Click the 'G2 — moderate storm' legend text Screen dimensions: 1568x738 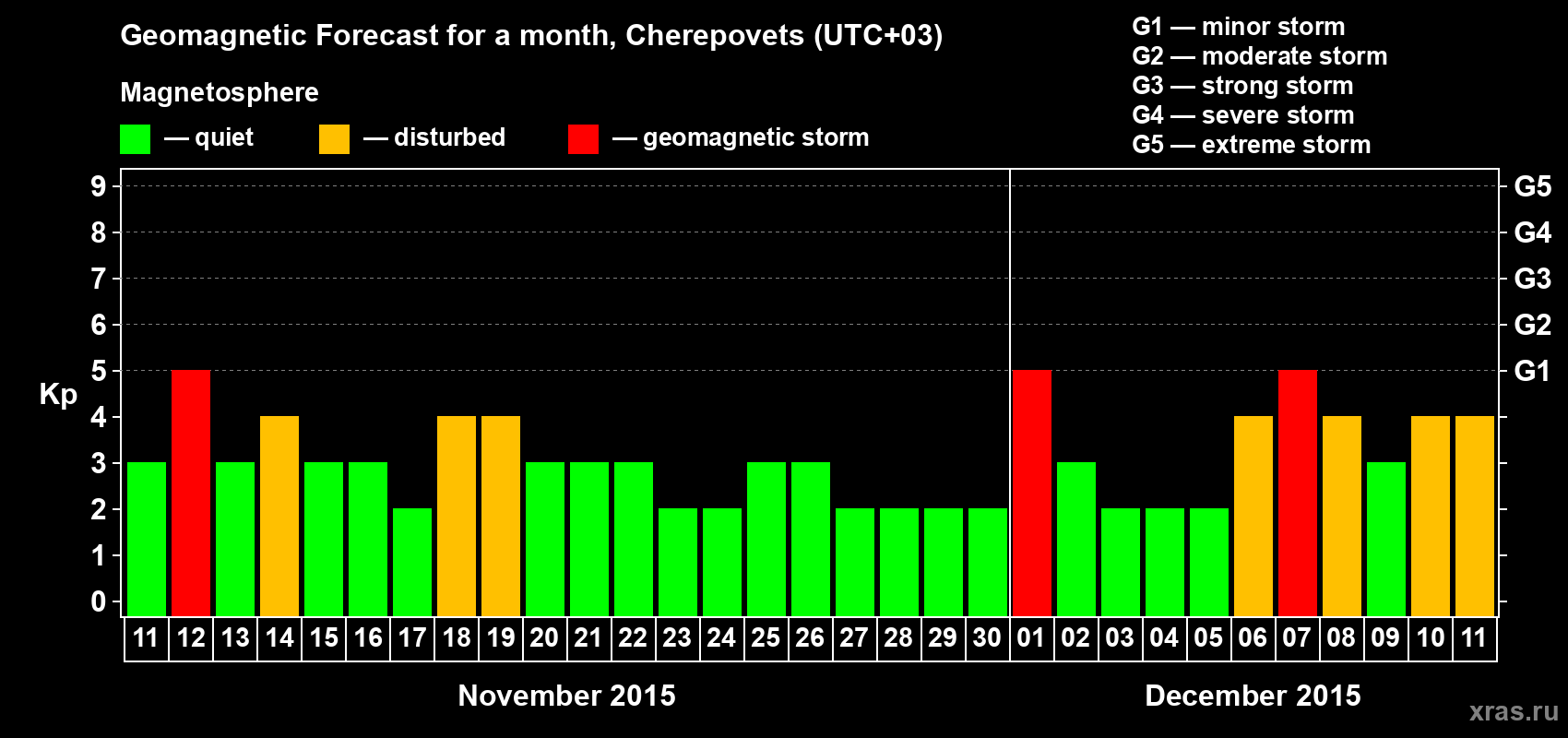pos(1260,56)
